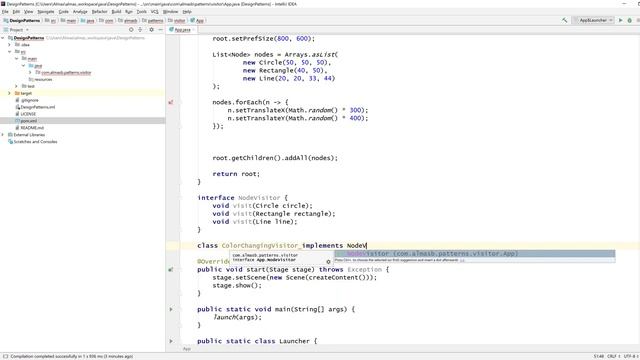
Task: Expand the target folder
Action: coord(10,93)
